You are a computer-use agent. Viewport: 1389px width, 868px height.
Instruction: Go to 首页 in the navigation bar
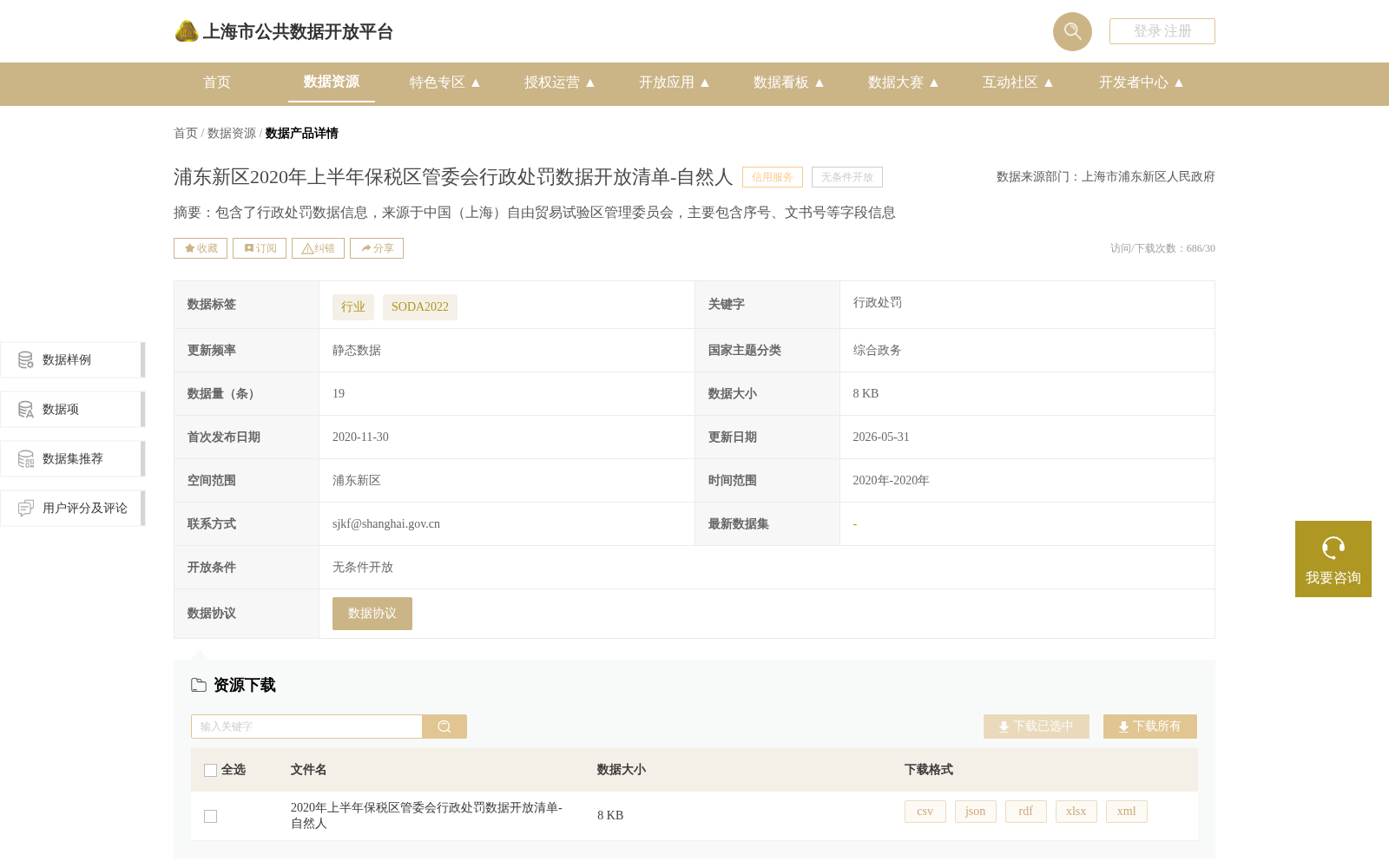tap(217, 82)
